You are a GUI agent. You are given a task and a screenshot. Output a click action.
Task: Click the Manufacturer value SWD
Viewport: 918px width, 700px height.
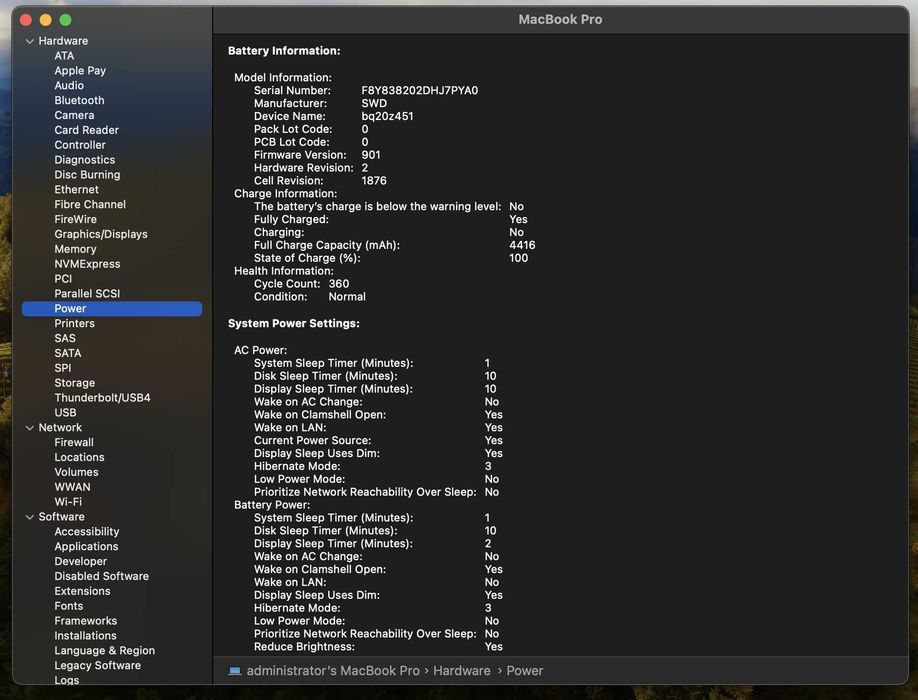point(374,103)
